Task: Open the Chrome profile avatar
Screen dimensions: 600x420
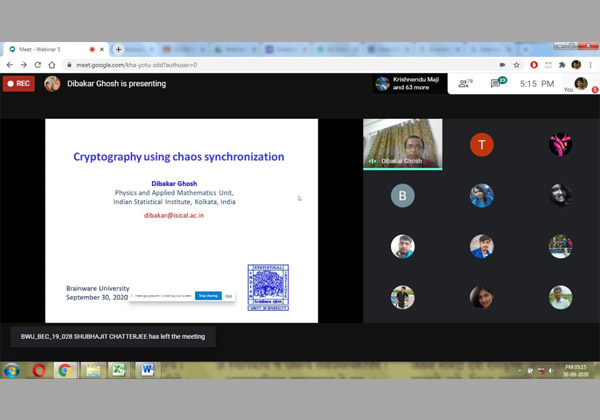Action: 576,65
